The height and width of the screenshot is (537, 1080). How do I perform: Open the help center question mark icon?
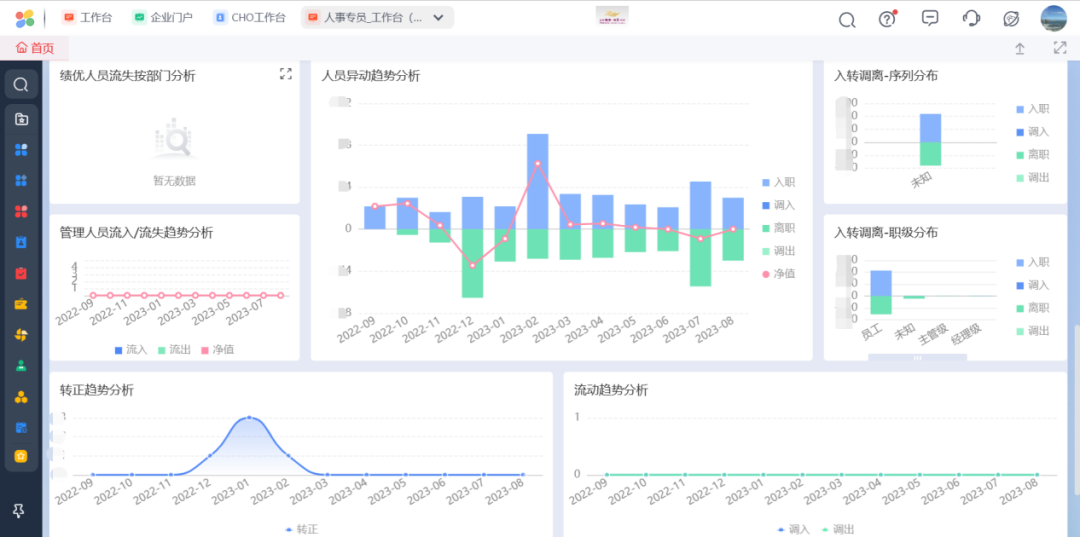point(887,19)
